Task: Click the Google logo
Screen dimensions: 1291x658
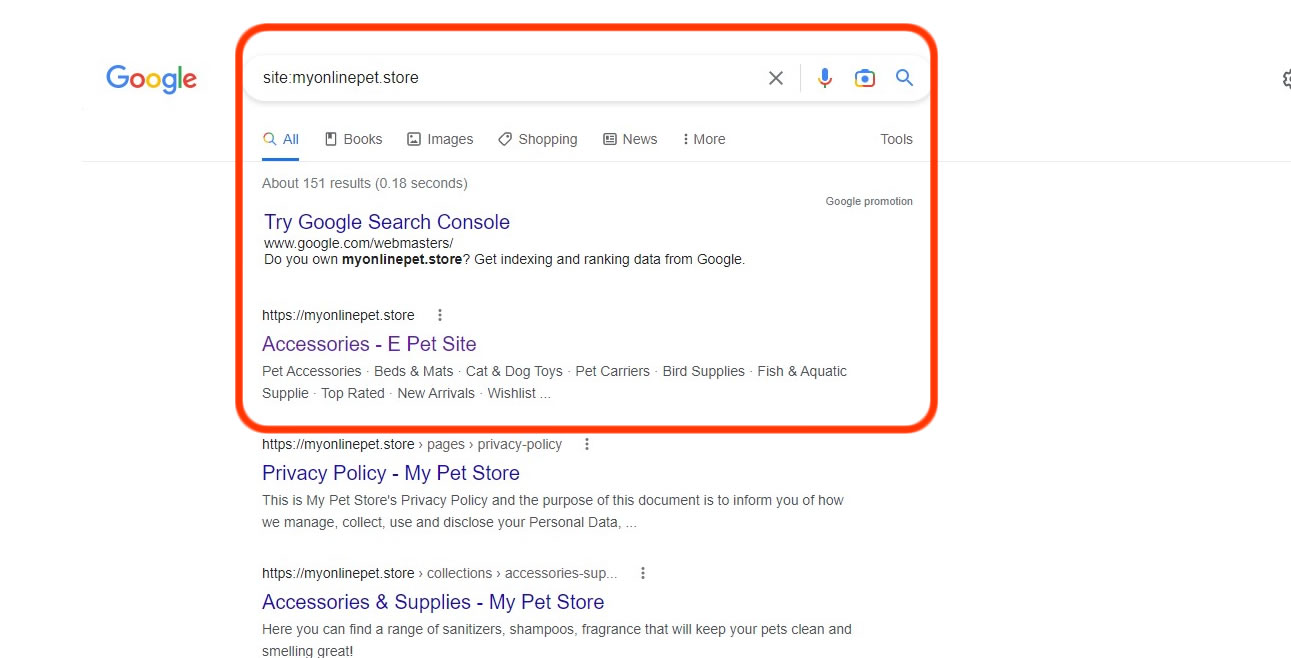Action: (x=151, y=79)
